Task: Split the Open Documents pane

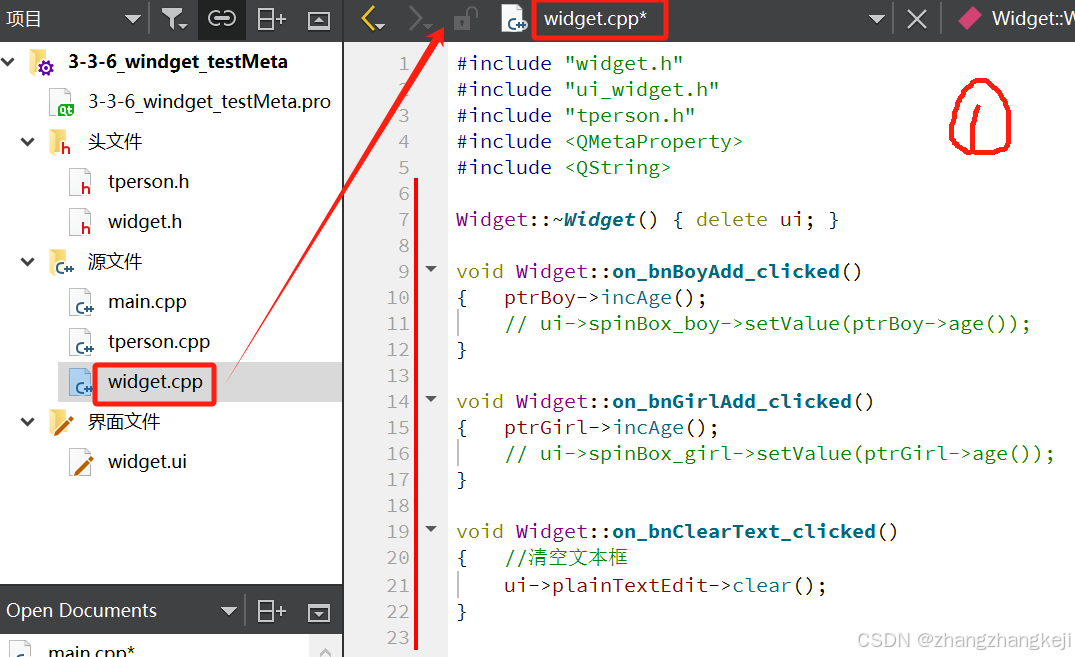Action: (271, 610)
